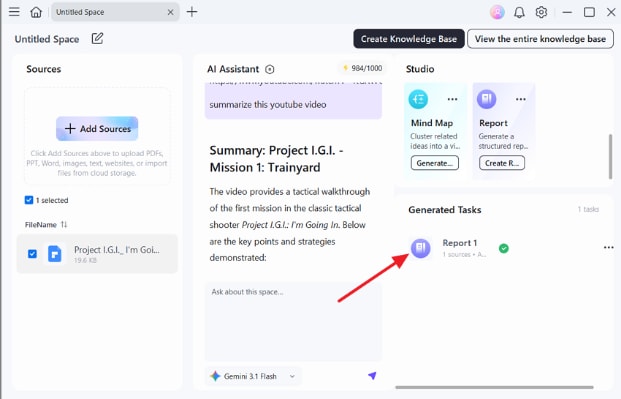Open Report card more options
Image resolution: width=621 pixels, height=399 pixels.
click(521, 99)
